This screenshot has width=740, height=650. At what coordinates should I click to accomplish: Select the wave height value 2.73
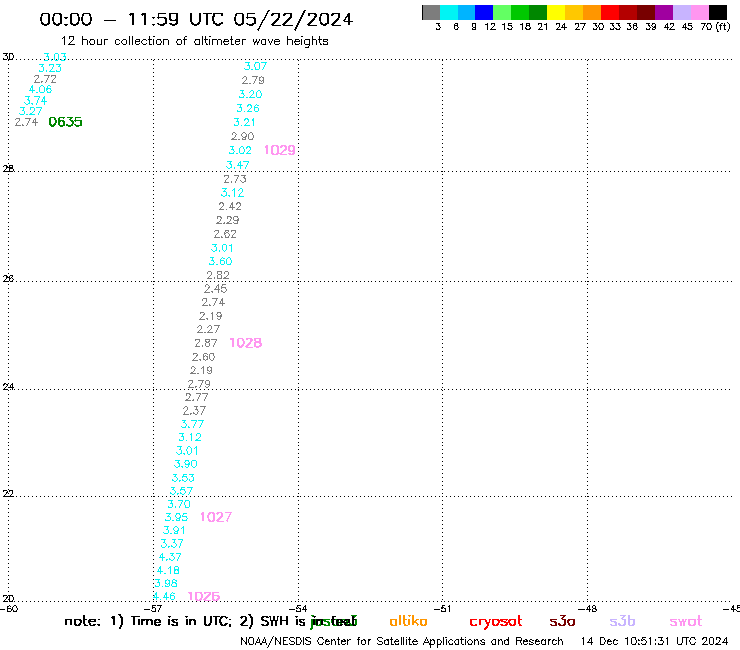(235, 179)
